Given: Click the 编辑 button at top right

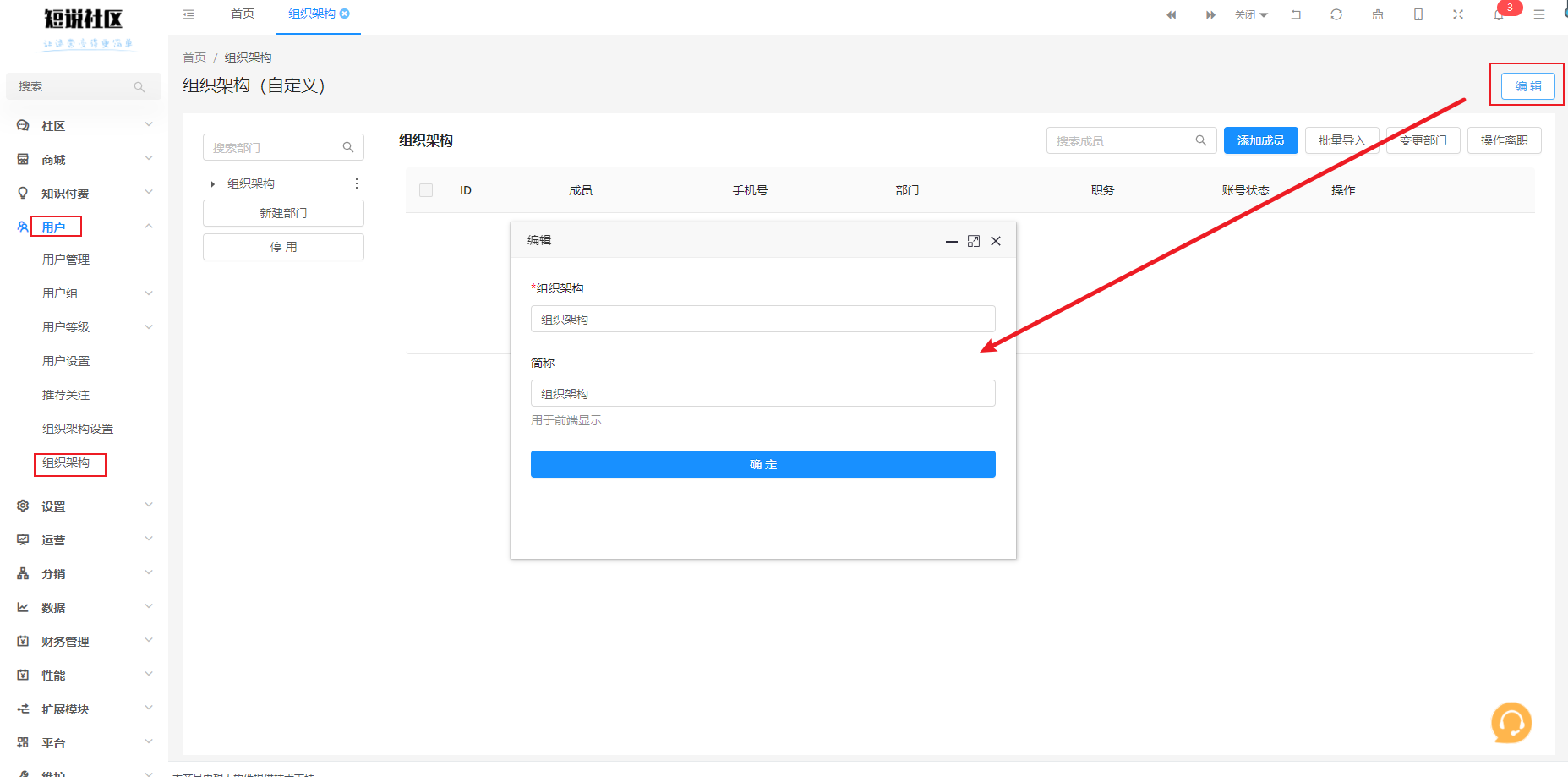Looking at the screenshot, I should coord(1528,86).
